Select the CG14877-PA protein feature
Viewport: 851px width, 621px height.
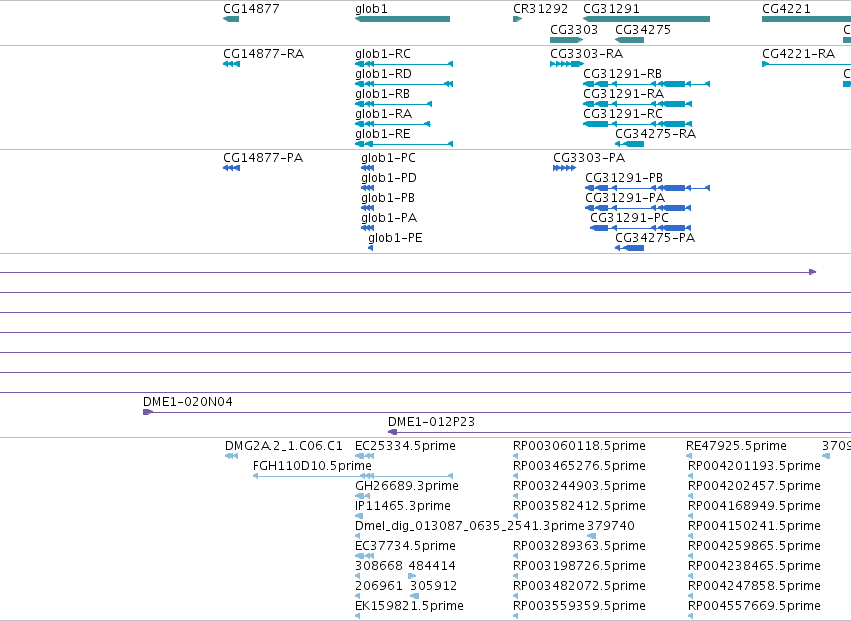(x=231, y=168)
